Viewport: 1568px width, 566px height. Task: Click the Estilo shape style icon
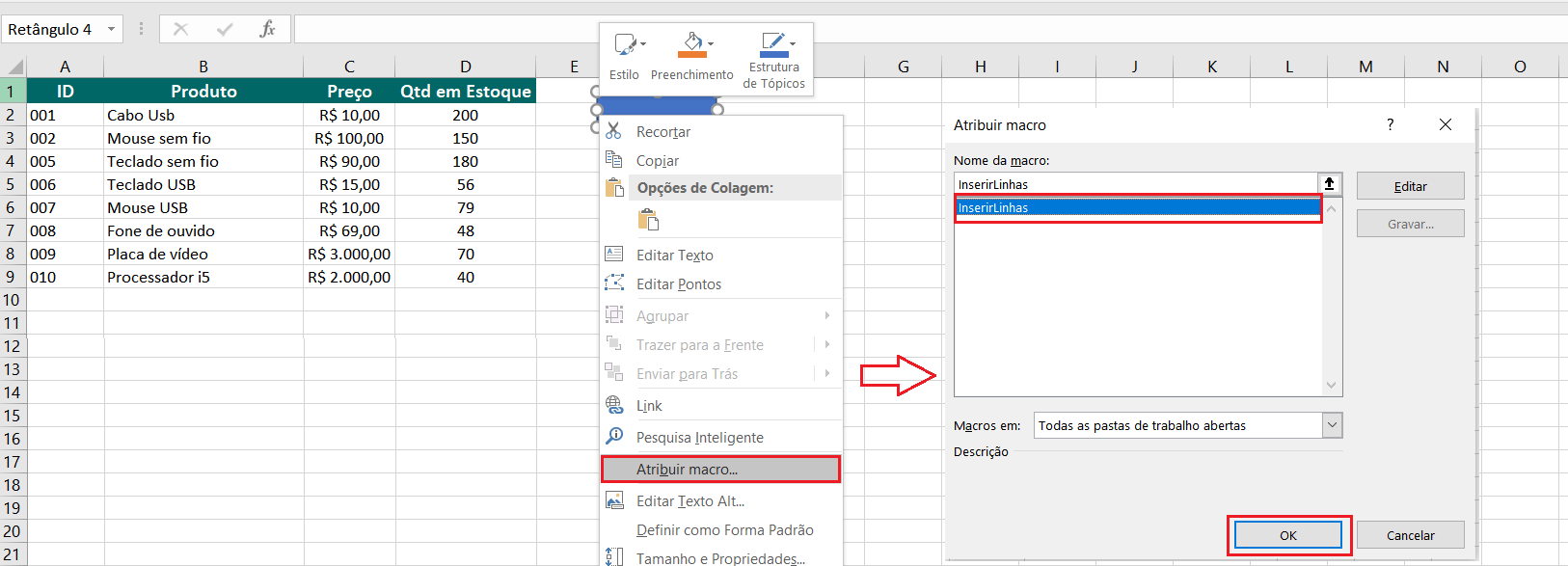pos(625,44)
